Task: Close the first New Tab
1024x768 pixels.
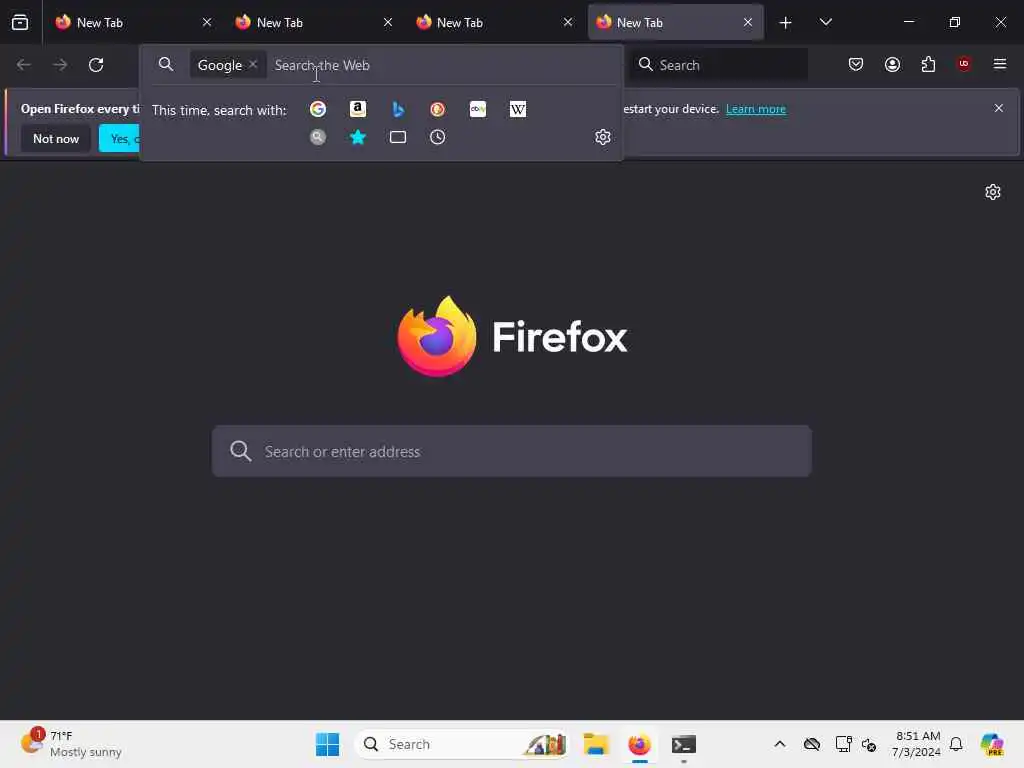Action: (x=207, y=22)
